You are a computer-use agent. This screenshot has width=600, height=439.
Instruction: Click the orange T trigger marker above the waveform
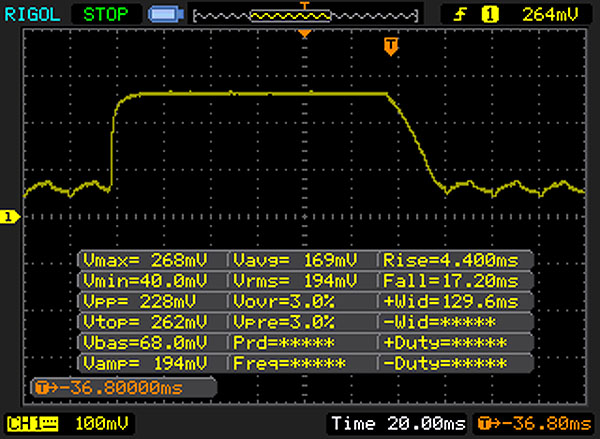pos(391,47)
